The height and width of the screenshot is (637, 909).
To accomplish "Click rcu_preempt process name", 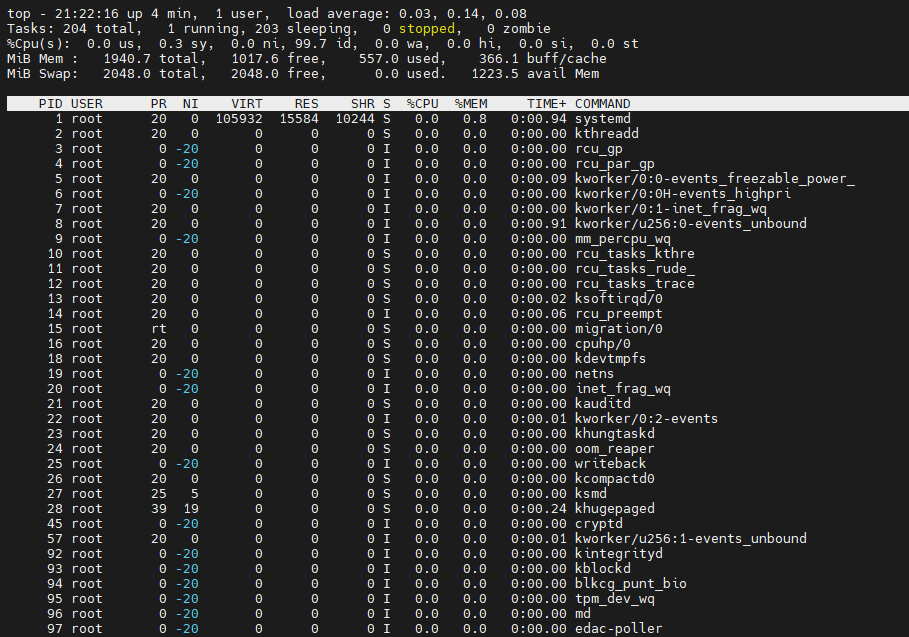I will [619, 314].
